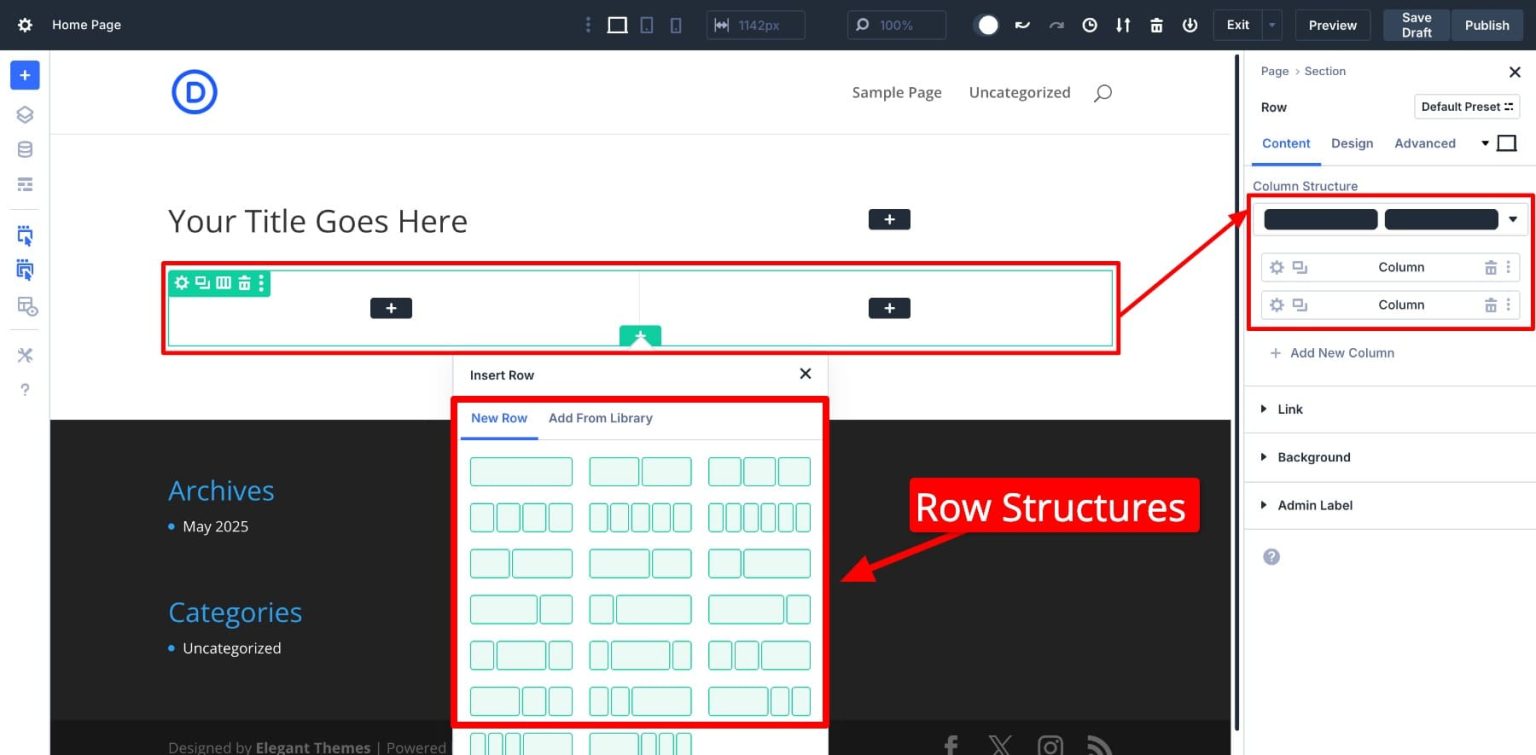This screenshot has width=1536, height=755.
Task: Switch to the Design tab
Action: click(1352, 143)
